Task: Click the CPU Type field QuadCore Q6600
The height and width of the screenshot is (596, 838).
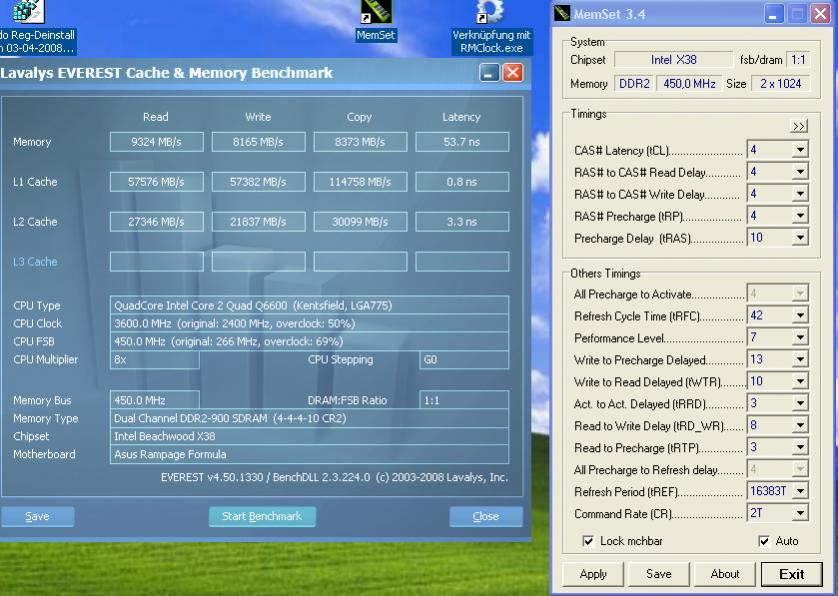Action: [x=309, y=305]
